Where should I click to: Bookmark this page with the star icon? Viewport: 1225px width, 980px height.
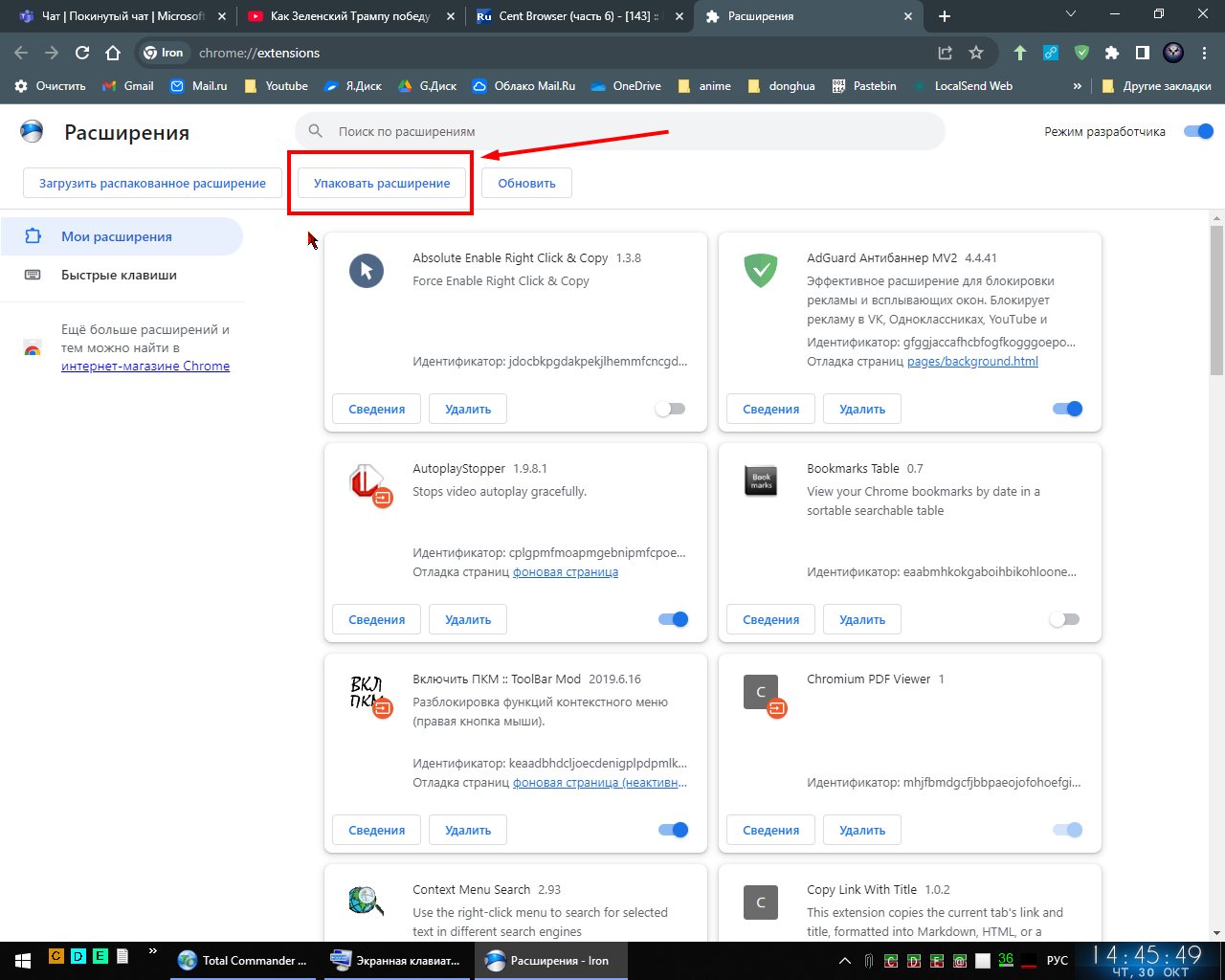976,53
